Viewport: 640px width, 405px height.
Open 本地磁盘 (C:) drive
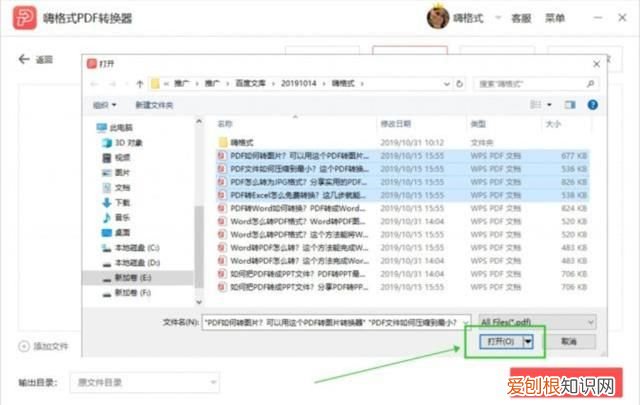click(131, 248)
